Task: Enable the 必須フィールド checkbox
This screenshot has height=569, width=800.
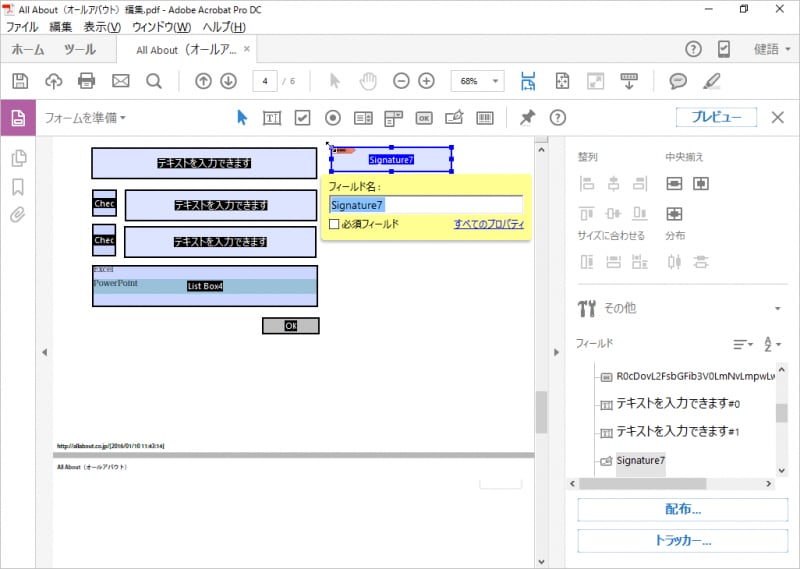Action: (335, 224)
